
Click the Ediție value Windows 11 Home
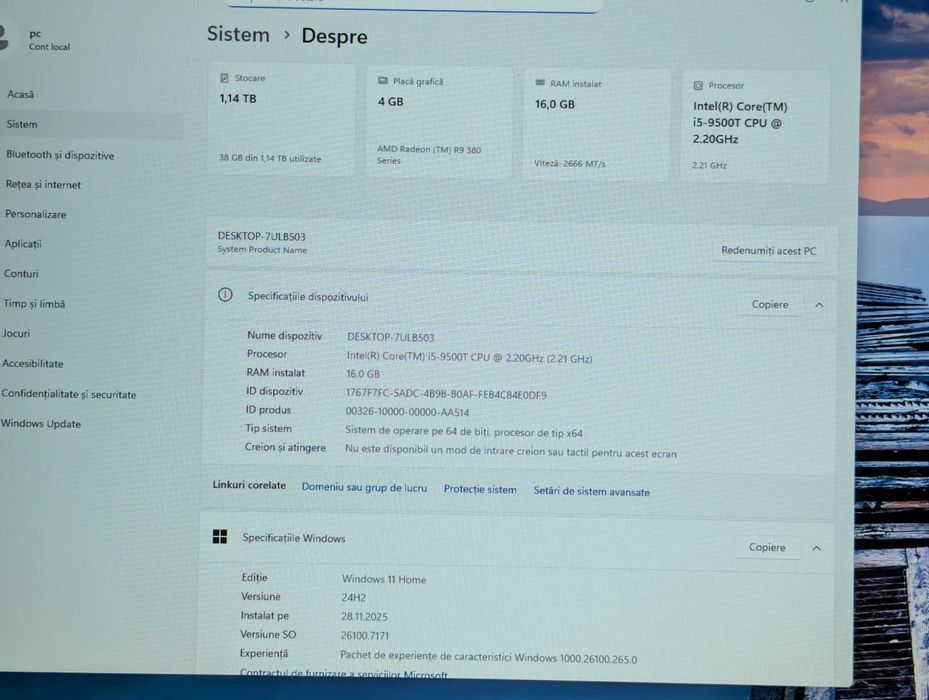(x=384, y=579)
